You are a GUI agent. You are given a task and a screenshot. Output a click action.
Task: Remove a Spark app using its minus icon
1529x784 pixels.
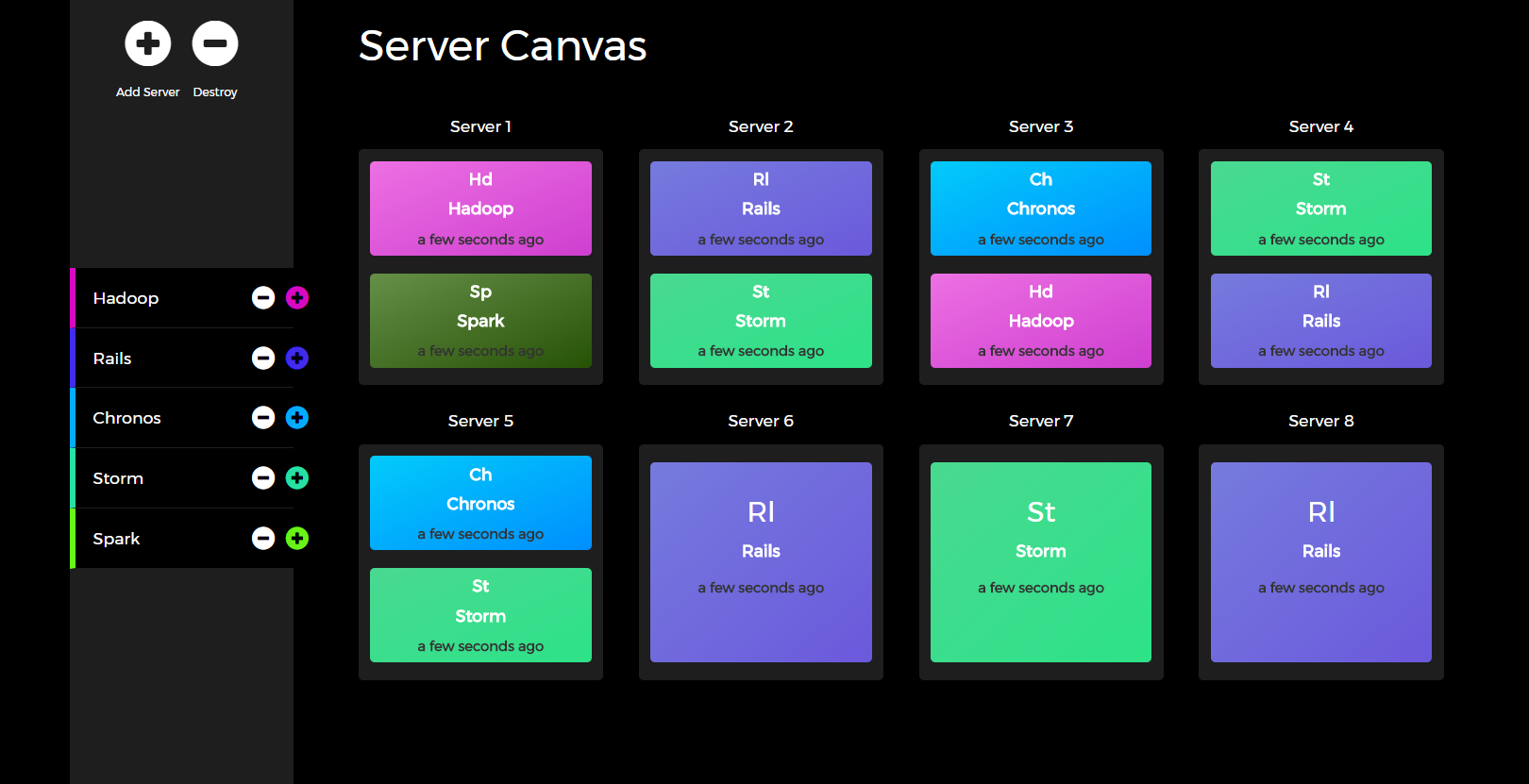[263, 539]
